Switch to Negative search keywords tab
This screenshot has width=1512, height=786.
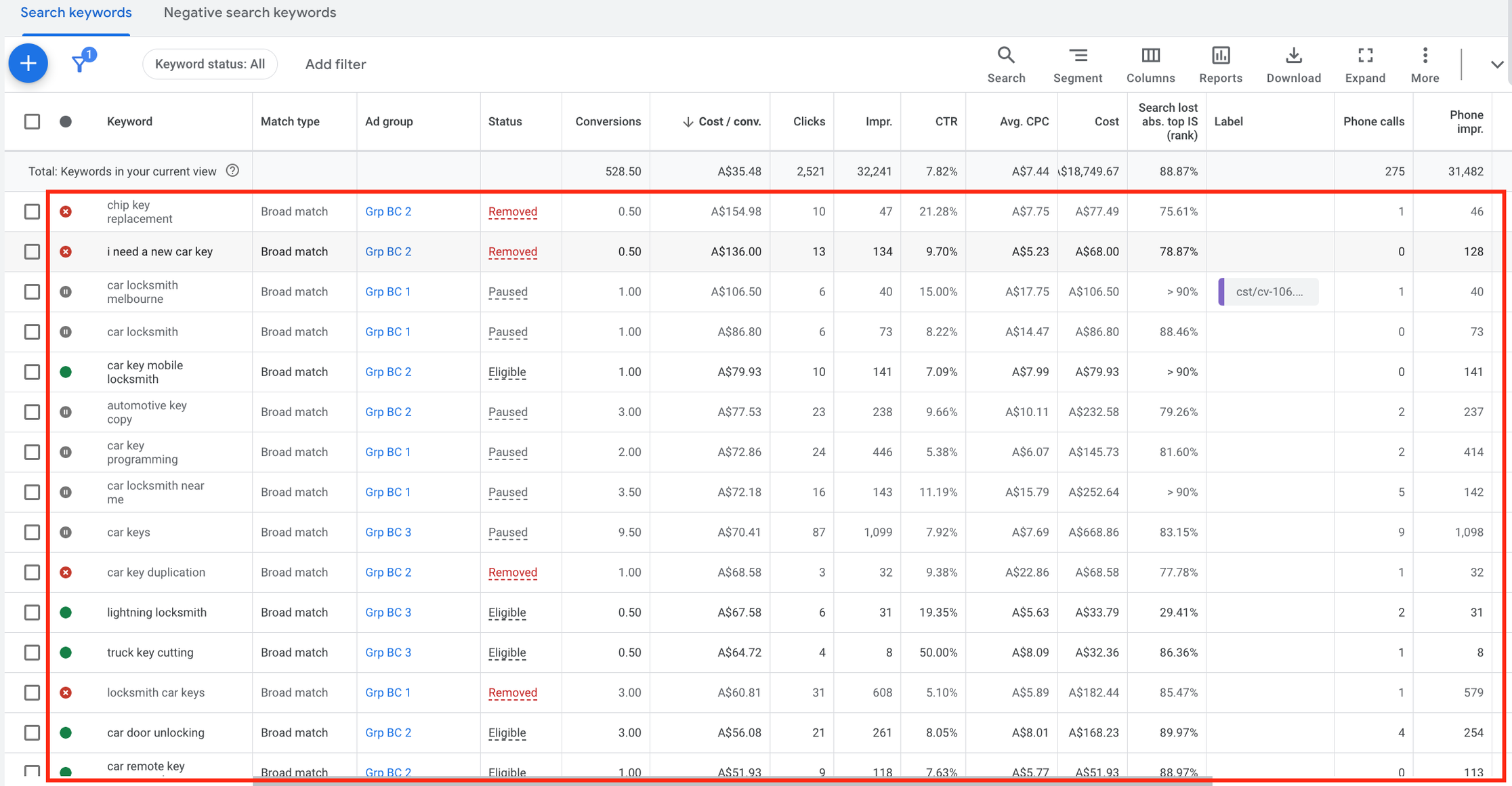[250, 13]
